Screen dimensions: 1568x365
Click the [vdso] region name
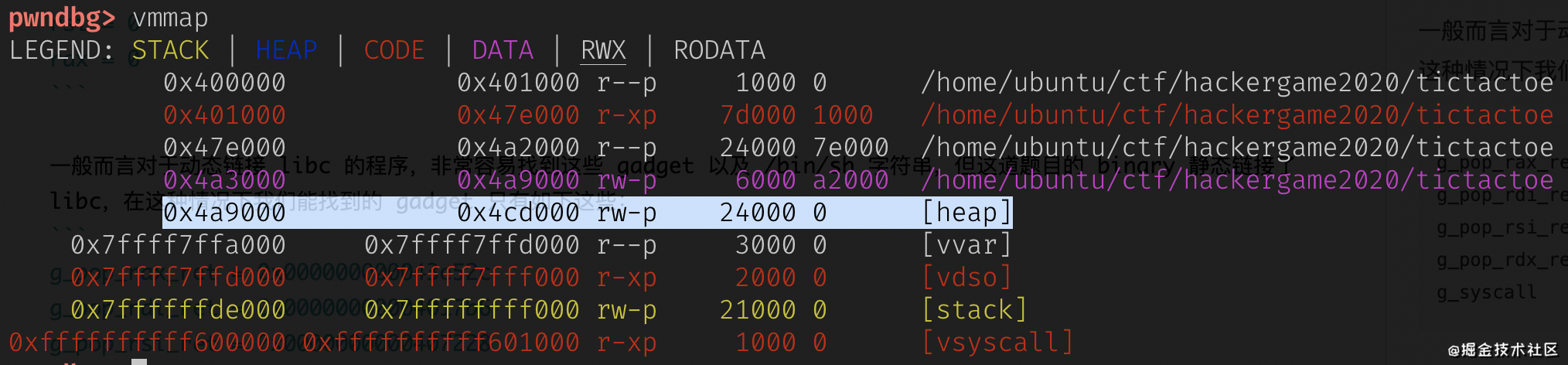pyautogui.click(x=966, y=278)
